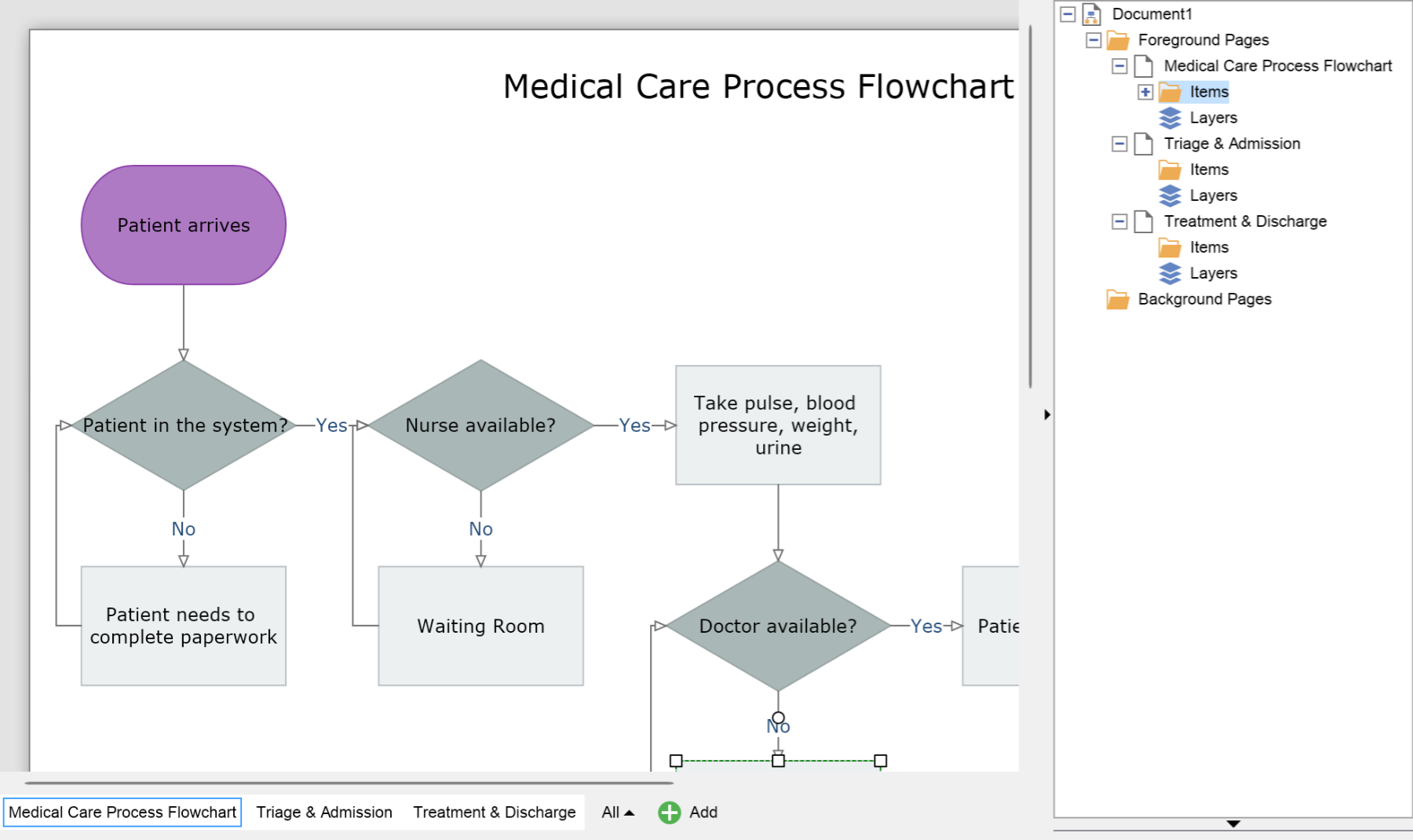1413x840 pixels.
Task: Click the horizontal scrollbar under the canvas
Action: point(349,783)
